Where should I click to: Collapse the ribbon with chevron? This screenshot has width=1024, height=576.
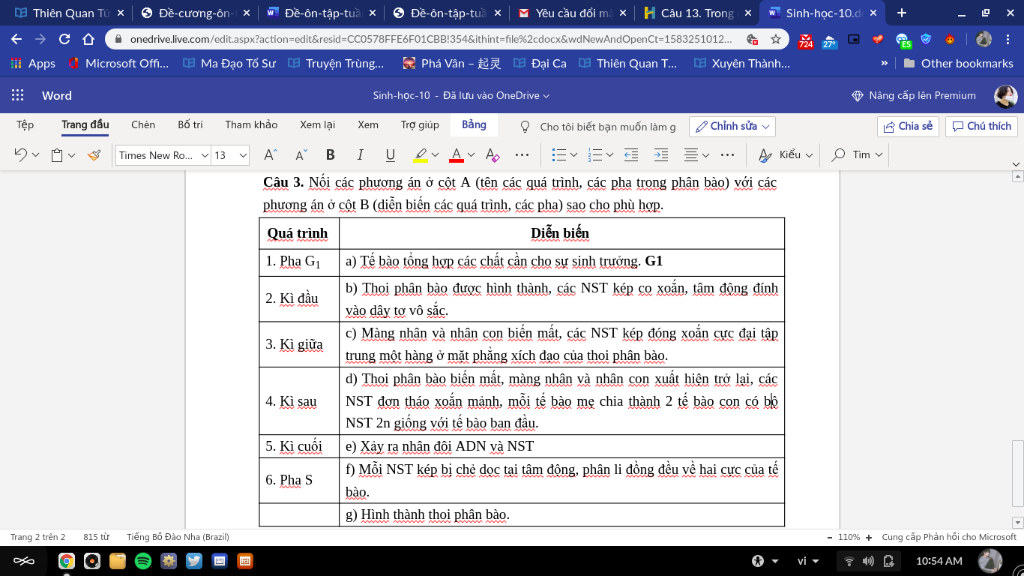1016,164
